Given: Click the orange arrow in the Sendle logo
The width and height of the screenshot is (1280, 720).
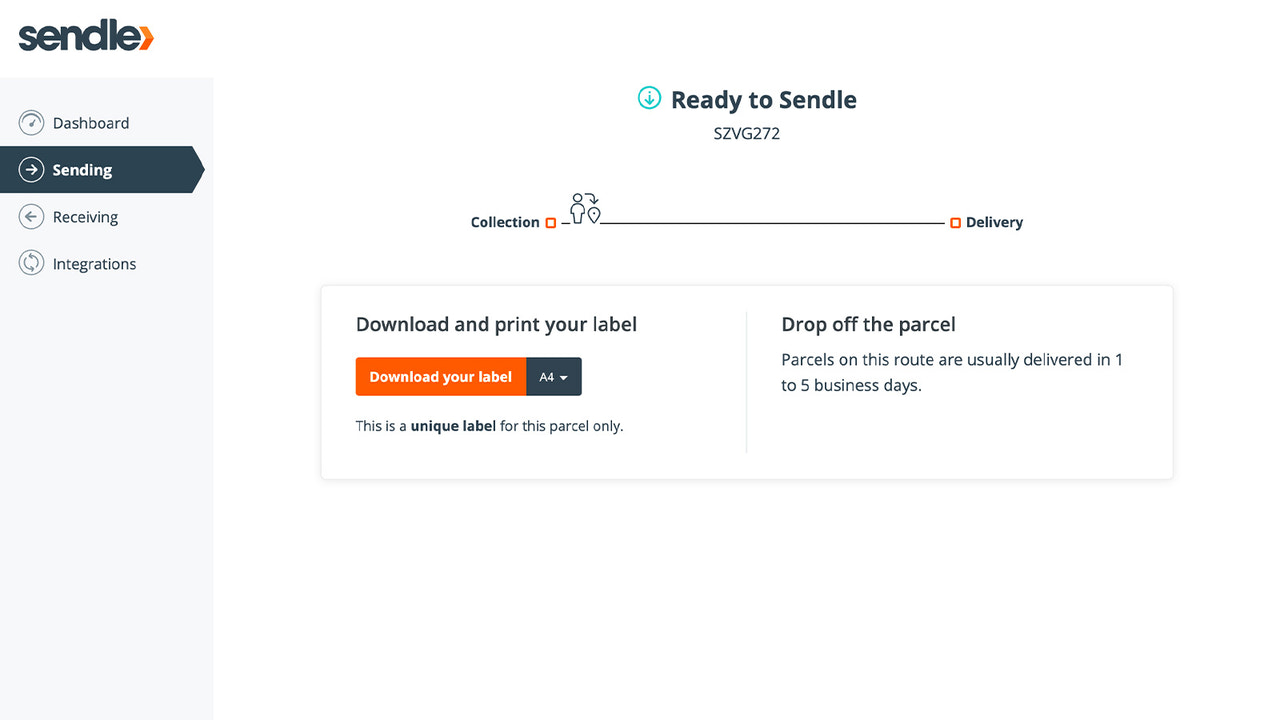Looking at the screenshot, I should (148, 36).
